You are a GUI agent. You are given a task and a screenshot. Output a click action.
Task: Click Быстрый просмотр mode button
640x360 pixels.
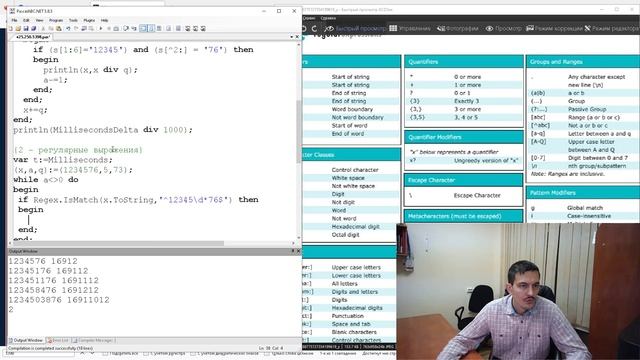355,29
